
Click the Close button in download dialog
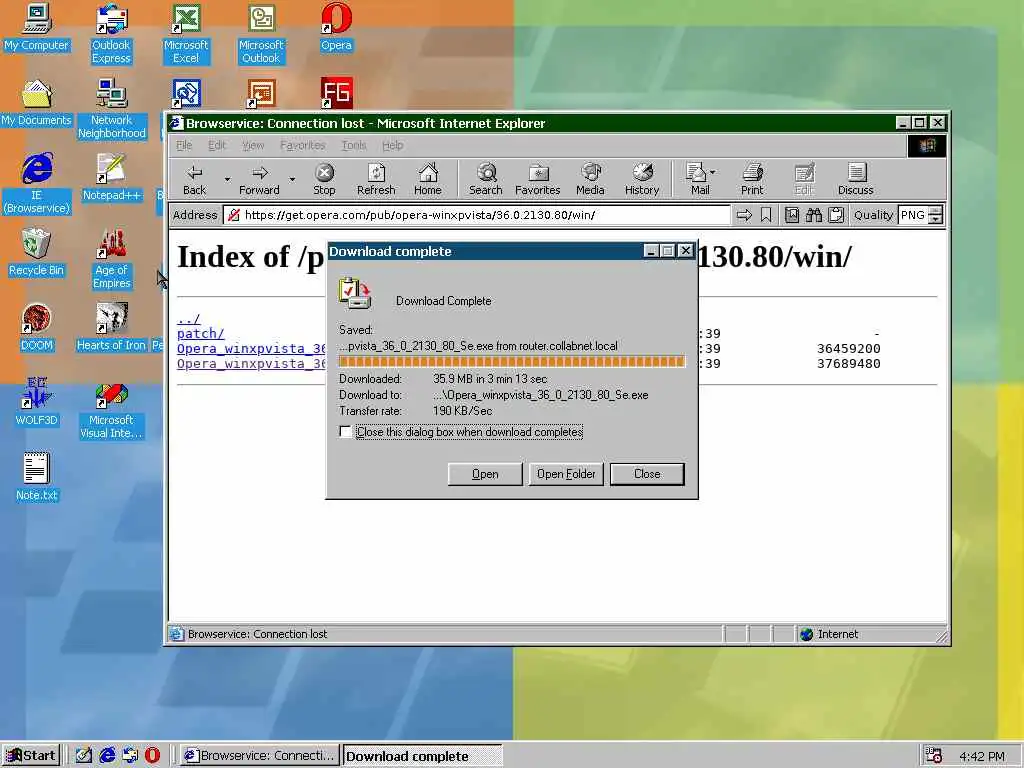[647, 474]
